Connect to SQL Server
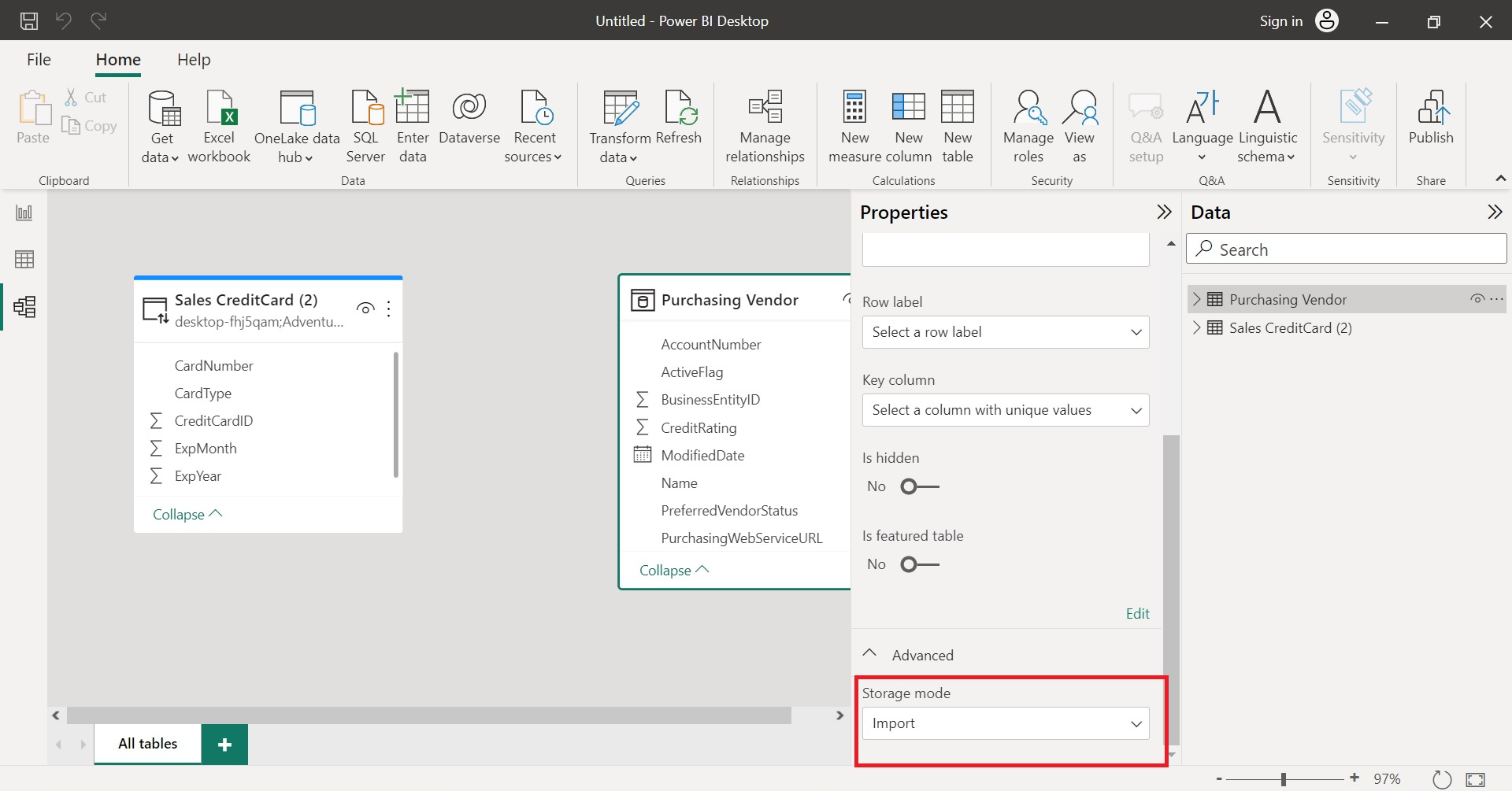The height and width of the screenshot is (791, 1512). [x=366, y=127]
